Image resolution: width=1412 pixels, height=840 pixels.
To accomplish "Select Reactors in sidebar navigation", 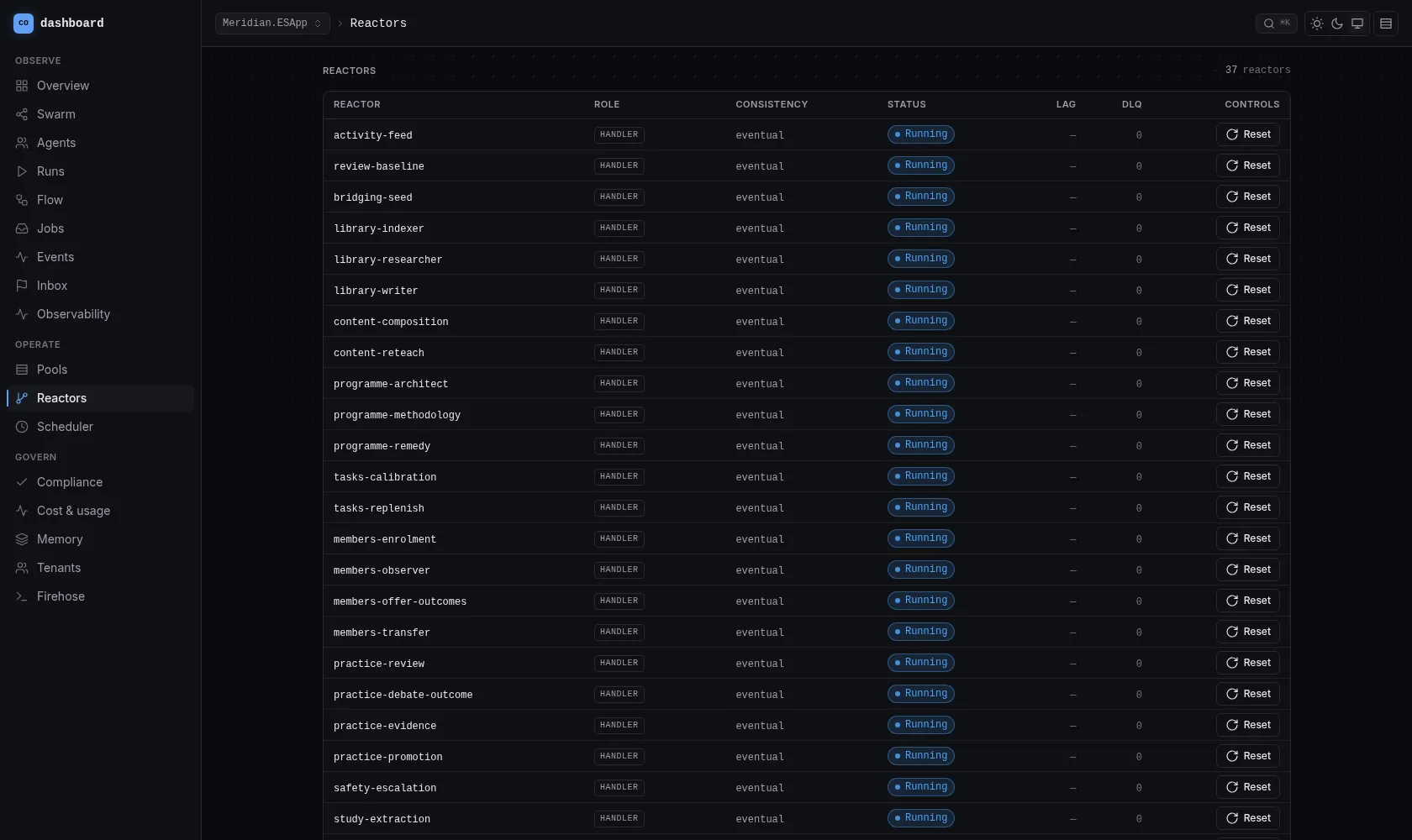I will click(101, 398).
